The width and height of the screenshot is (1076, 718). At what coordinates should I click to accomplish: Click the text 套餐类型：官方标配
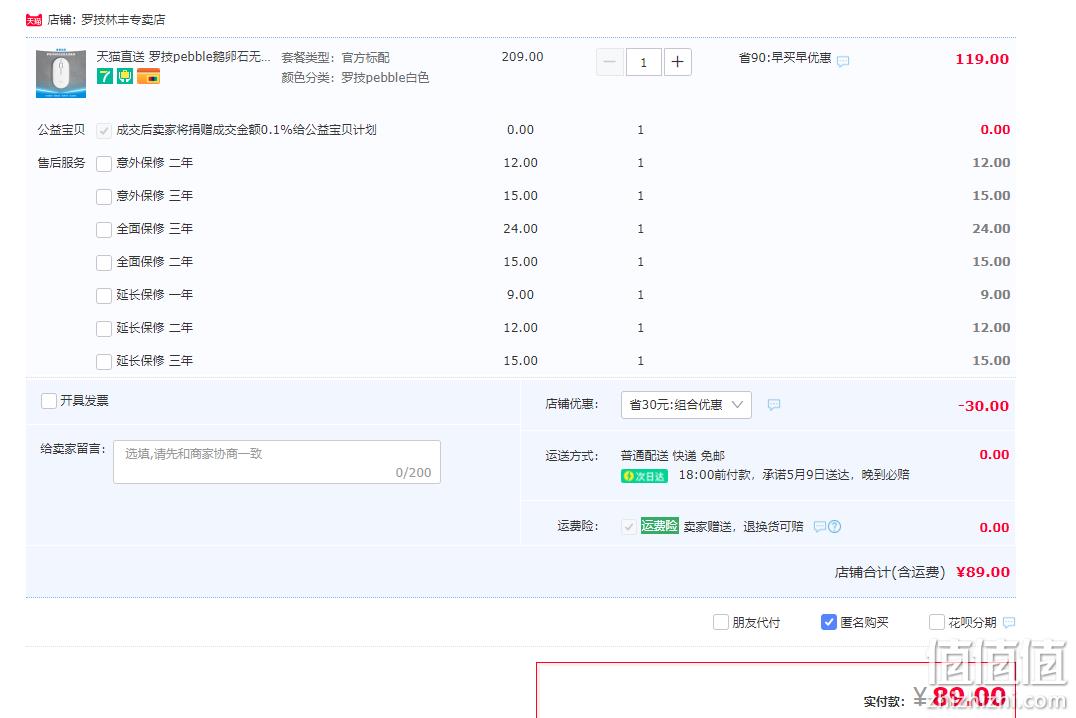click(x=336, y=58)
